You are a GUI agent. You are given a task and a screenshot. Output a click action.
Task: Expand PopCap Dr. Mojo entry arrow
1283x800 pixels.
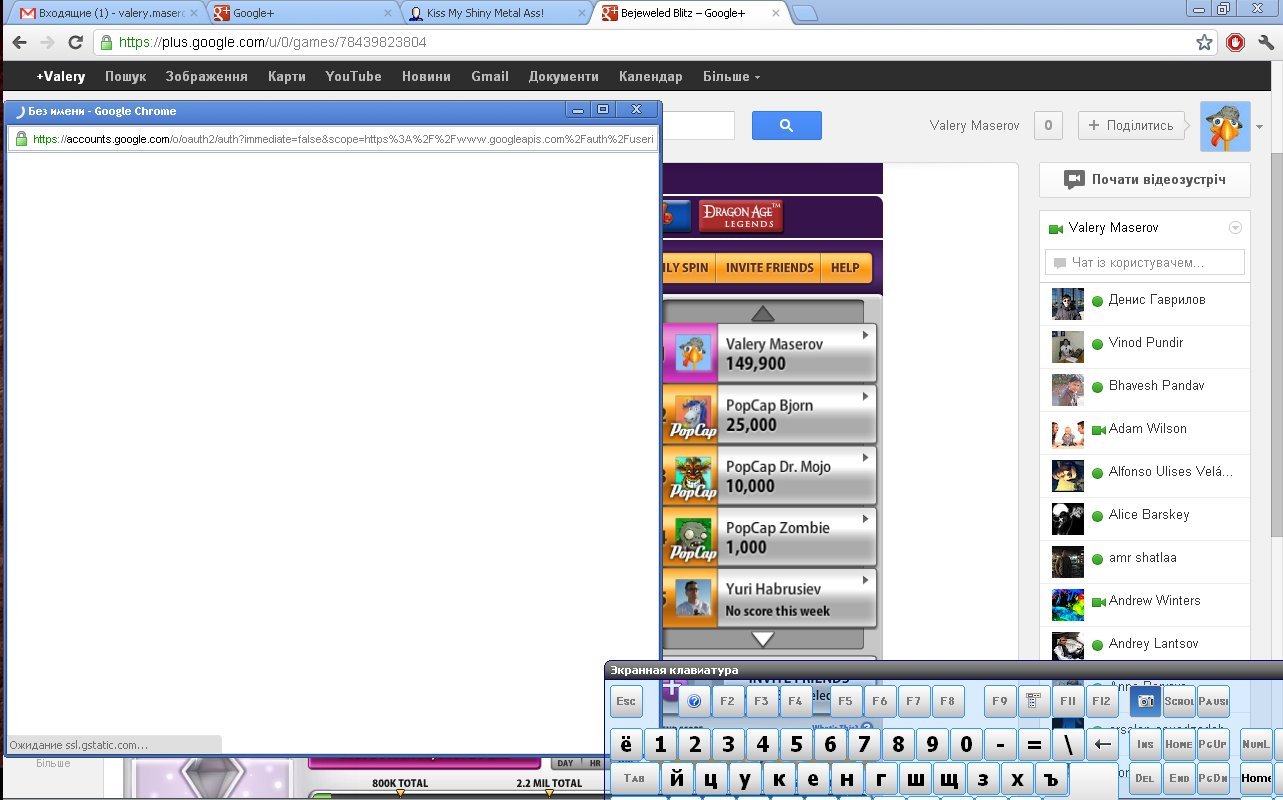[x=865, y=457]
